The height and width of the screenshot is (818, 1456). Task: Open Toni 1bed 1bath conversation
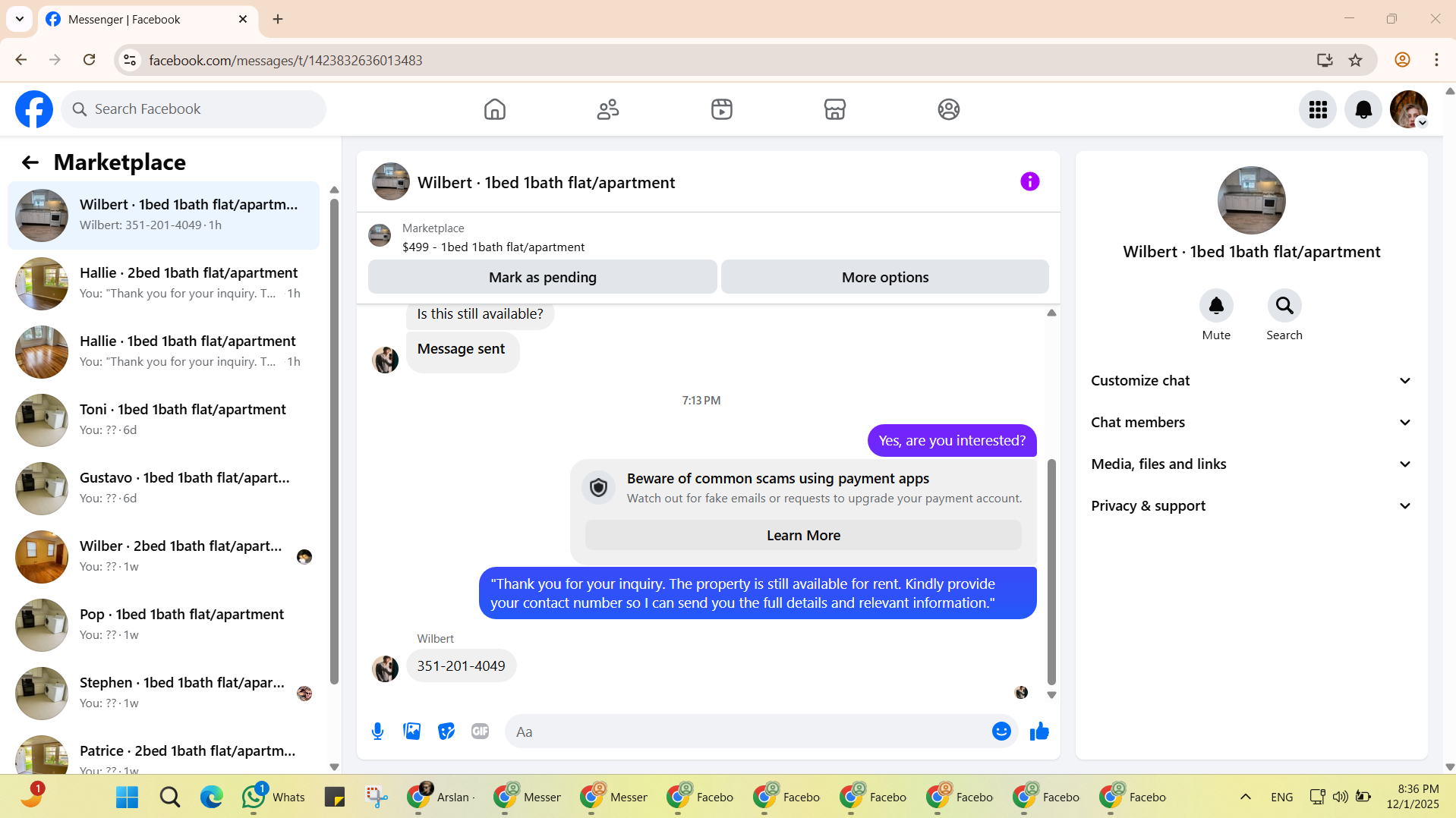163,420
